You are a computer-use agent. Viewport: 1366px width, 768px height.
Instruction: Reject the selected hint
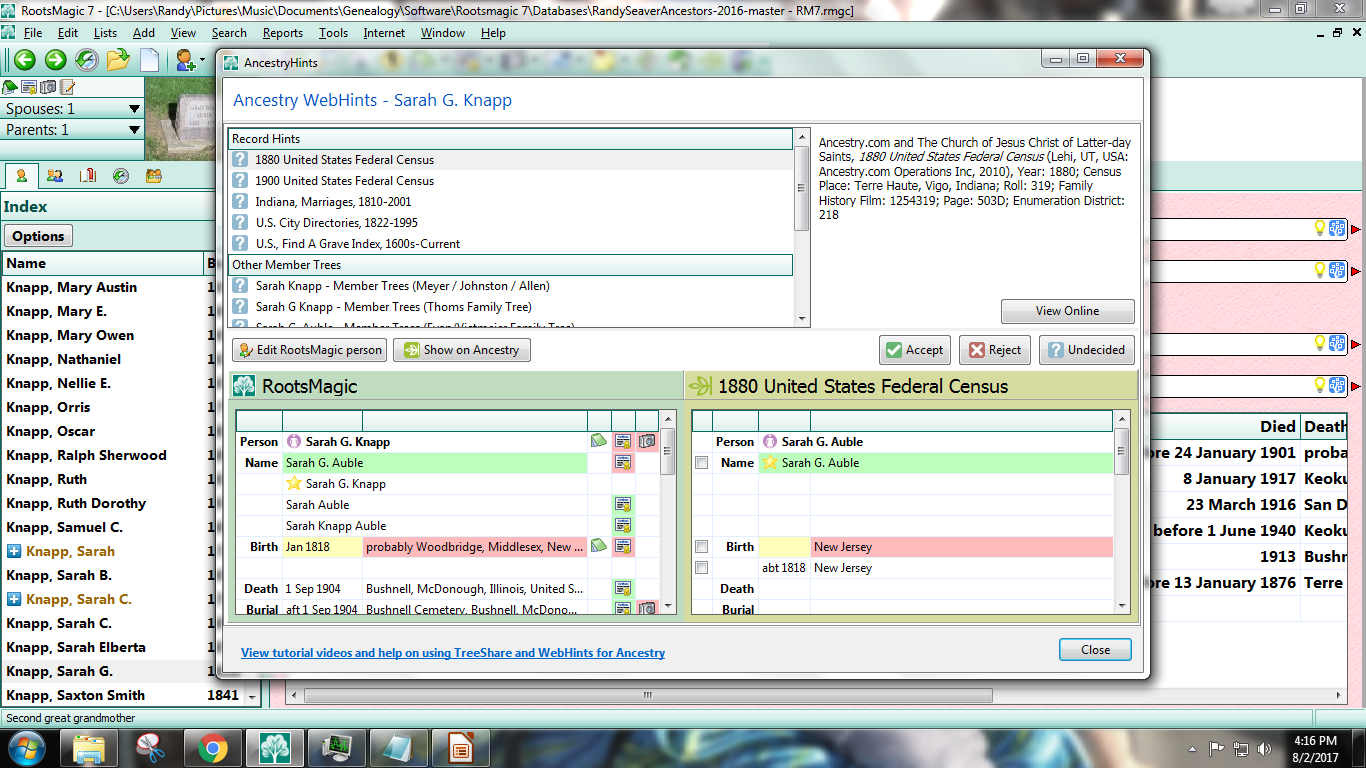[x=994, y=350]
